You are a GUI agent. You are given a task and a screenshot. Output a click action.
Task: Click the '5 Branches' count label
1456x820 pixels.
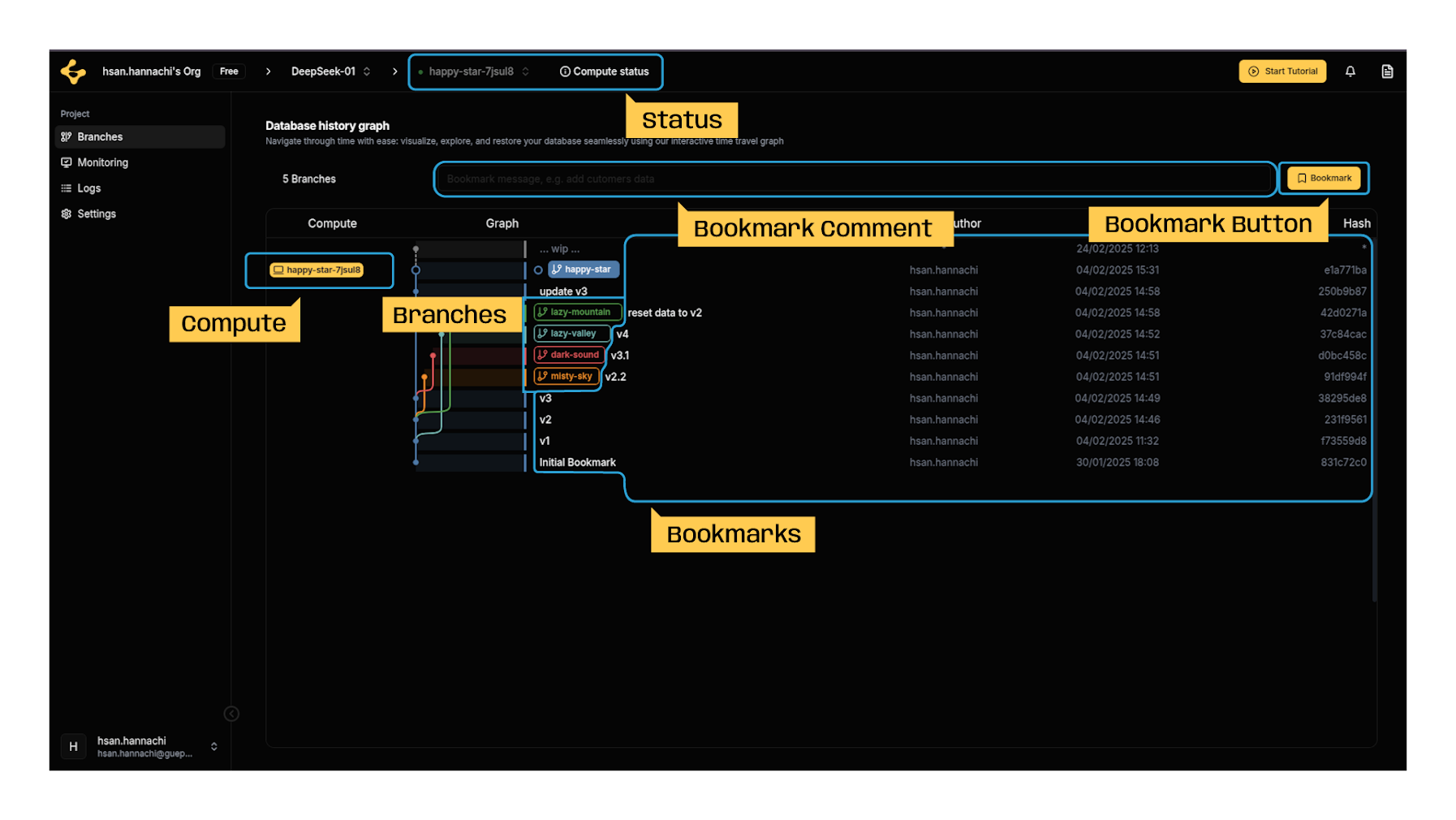(x=309, y=179)
